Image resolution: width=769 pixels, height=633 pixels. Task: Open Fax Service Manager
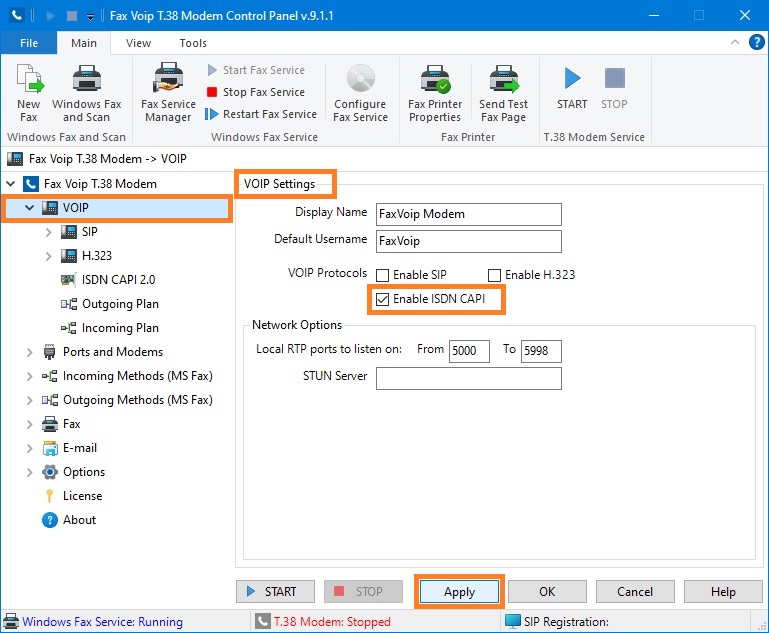pos(168,93)
